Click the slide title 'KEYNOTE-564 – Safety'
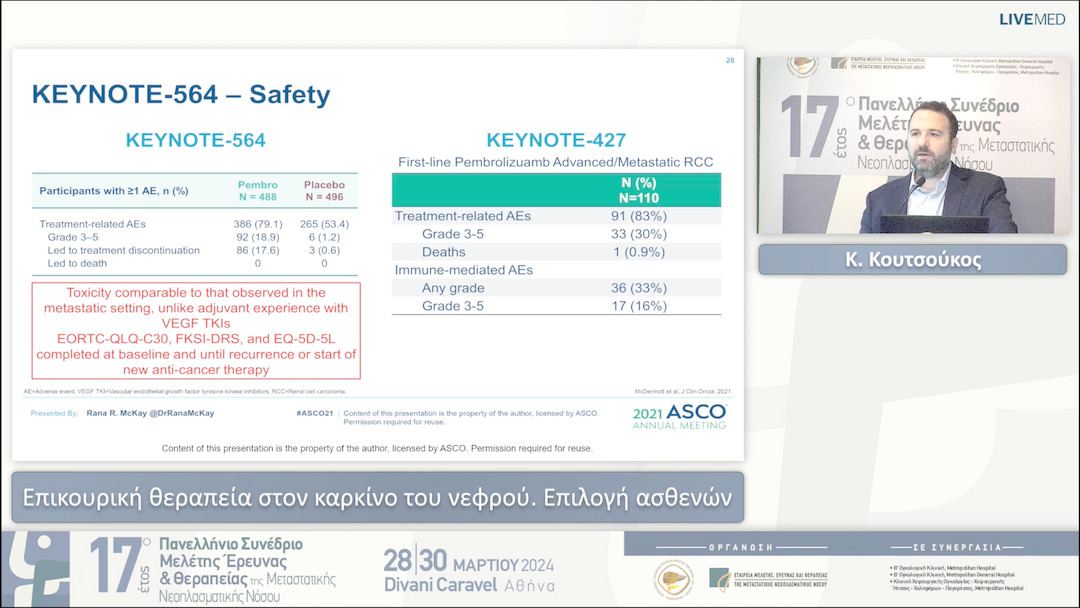Screen dimensions: 1080x608 181,94
